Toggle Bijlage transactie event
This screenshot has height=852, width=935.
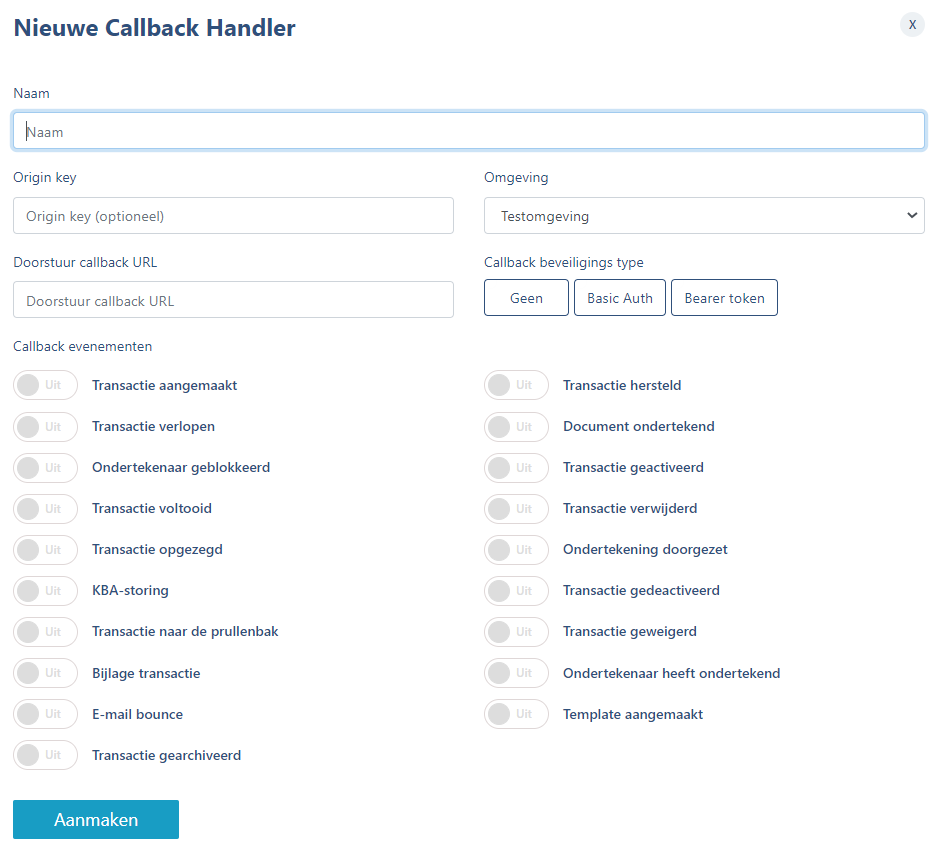click(x=45, y=673)
